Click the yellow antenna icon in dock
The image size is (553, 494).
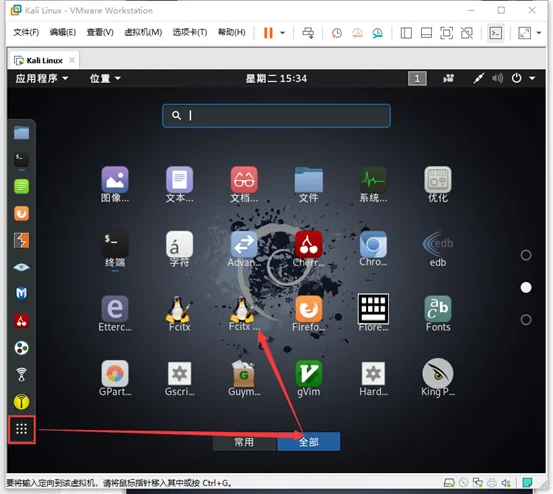(x=22, y=402)
